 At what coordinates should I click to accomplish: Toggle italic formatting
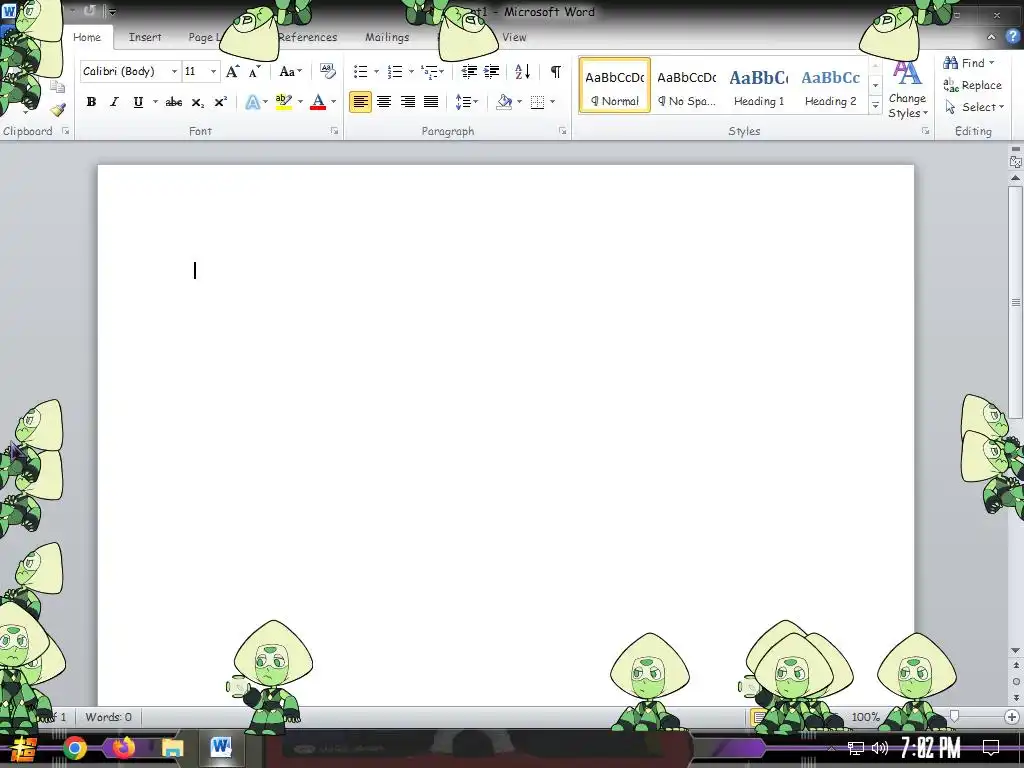[x=114, y=102]
